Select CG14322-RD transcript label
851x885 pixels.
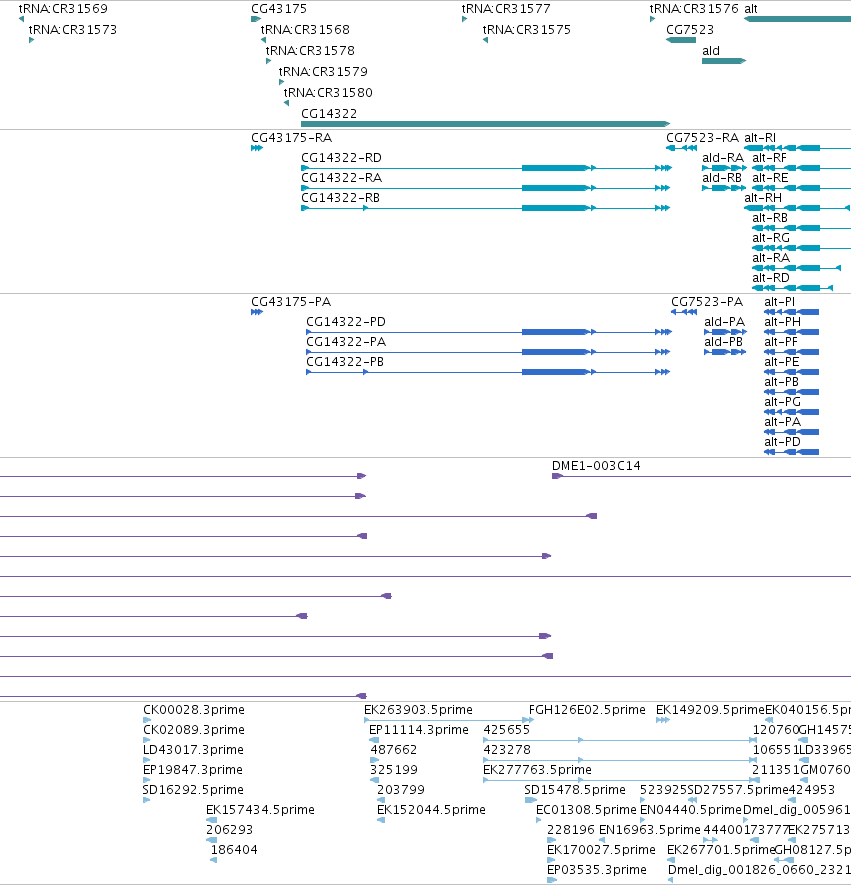pos(341,158)
